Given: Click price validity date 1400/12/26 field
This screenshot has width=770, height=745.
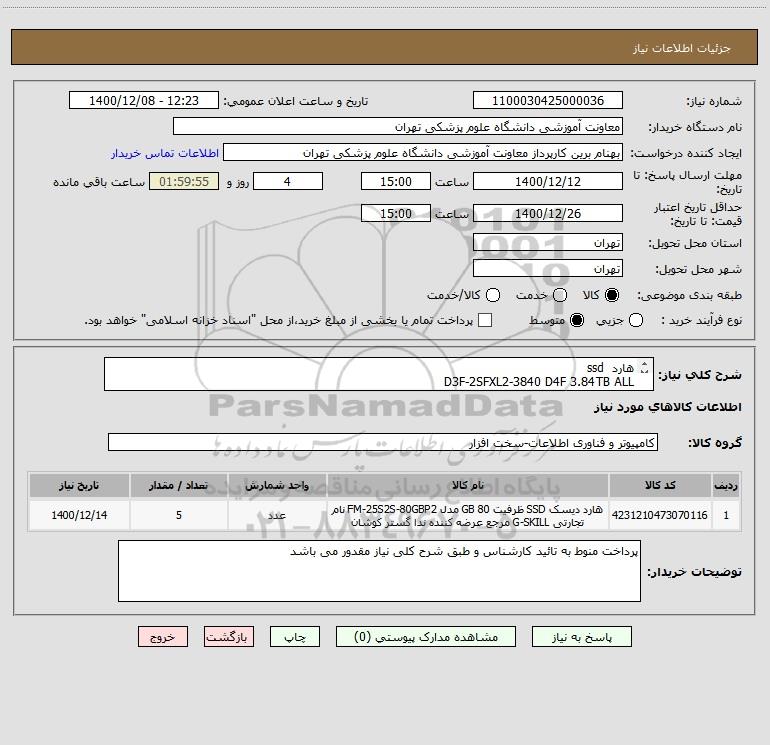Looking at the screenshot, I should pos(548,213).
